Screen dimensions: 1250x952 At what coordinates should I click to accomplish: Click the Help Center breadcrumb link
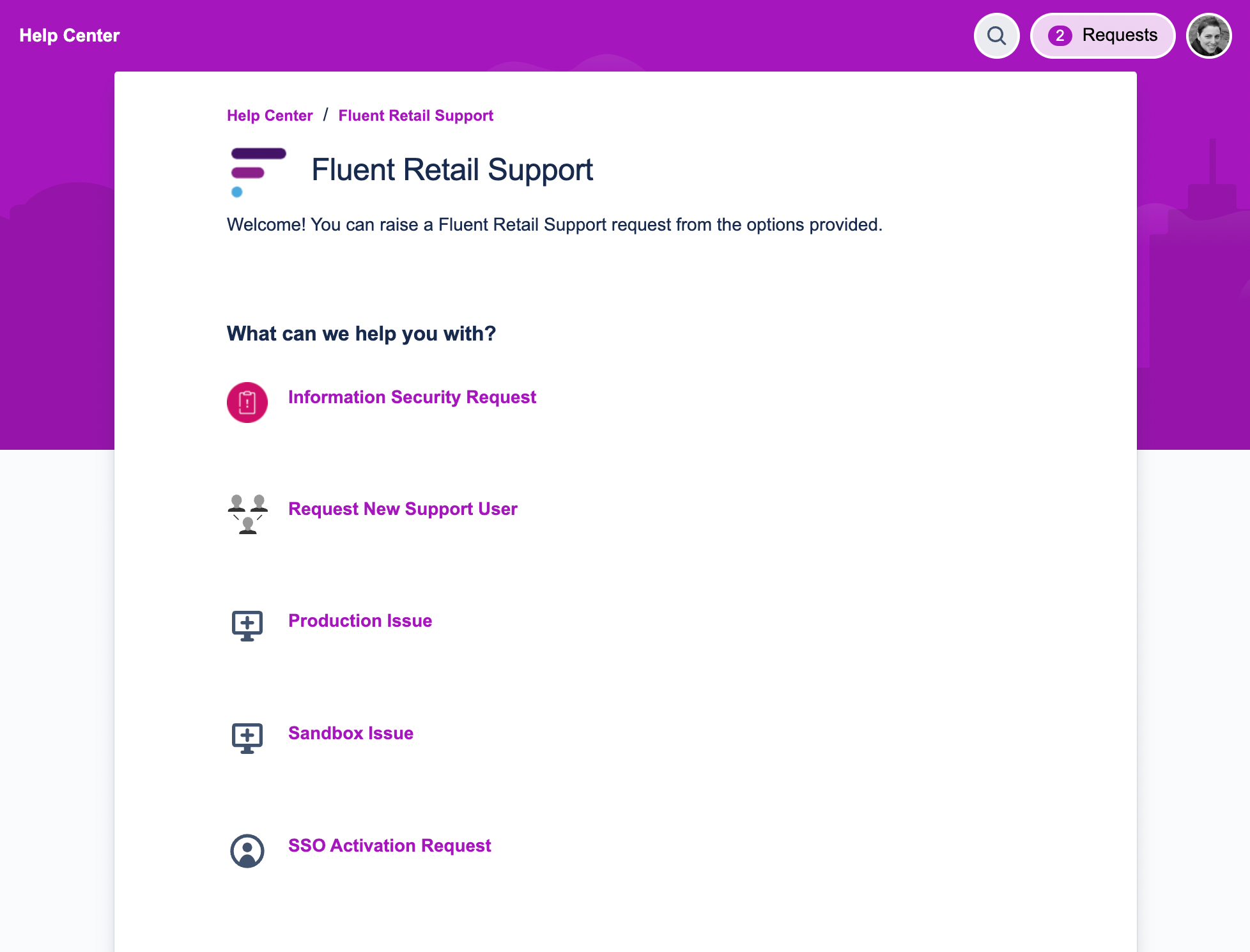coord(270,116)
